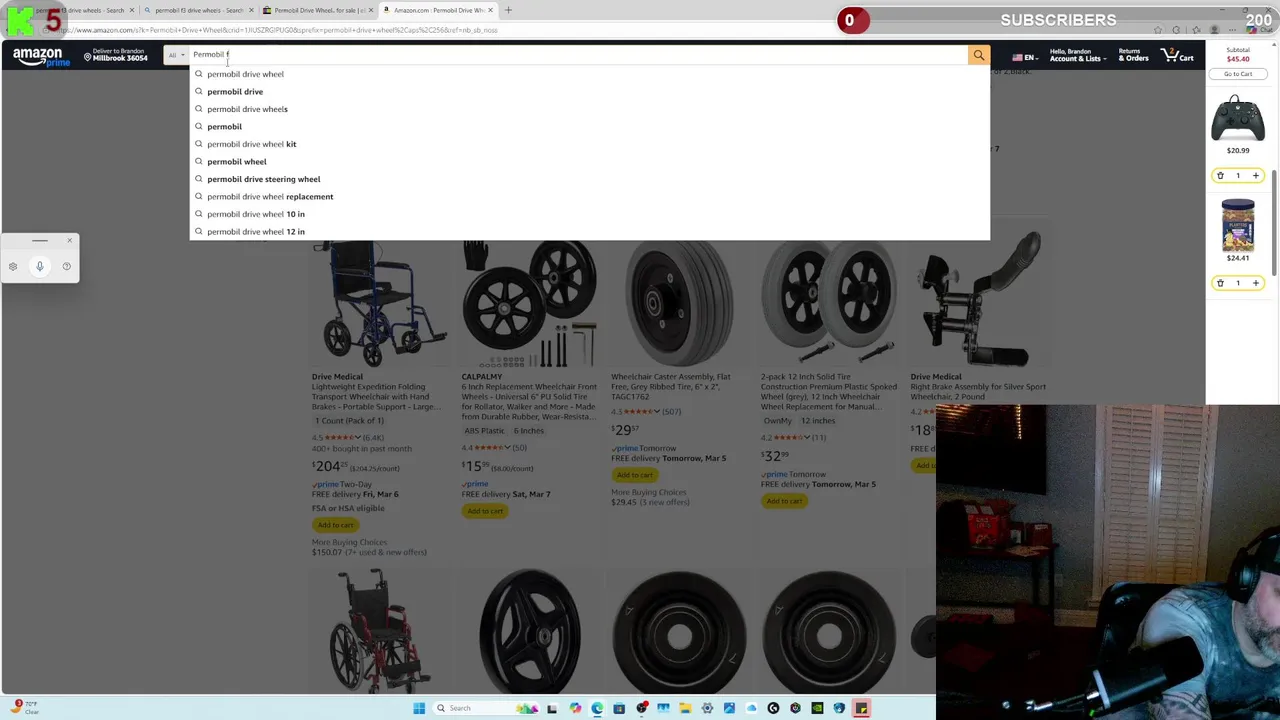Click Xbox controller thumbnail in cart sidebar
The height and width of the screenshot is (720, 1280).
click(1238, 119)
